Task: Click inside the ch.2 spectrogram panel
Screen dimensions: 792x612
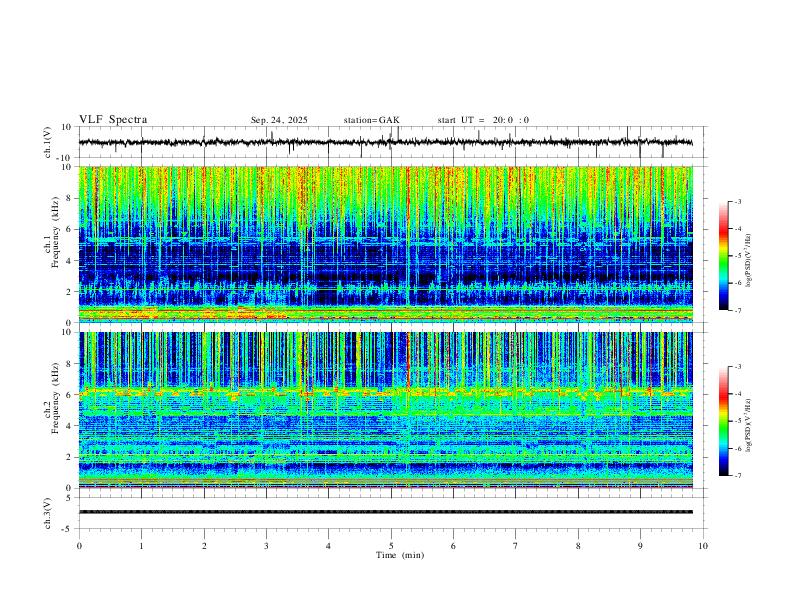Action: pos(385,410)
